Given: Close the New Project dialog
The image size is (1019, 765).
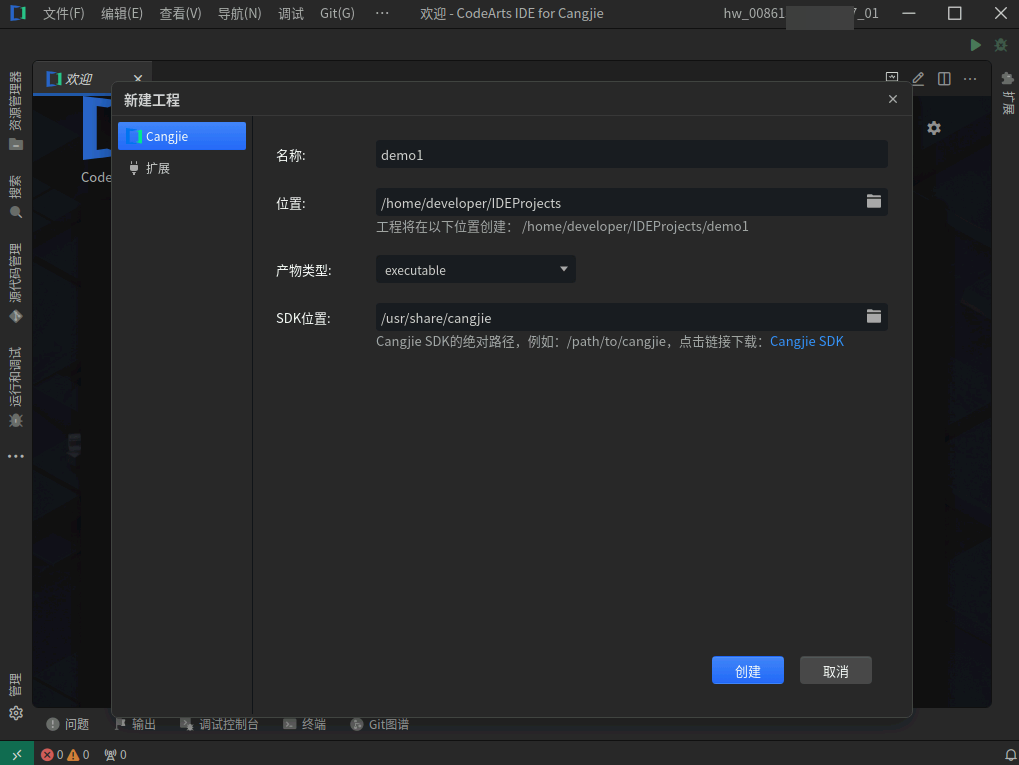Looking at the screenshot, I should point(893,99).
